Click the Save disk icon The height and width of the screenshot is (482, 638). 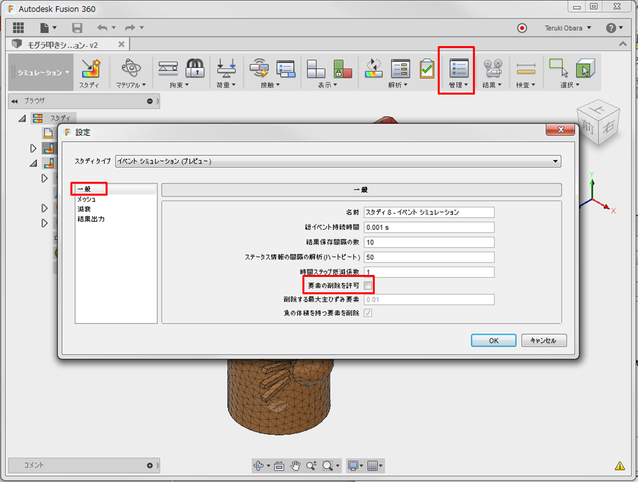tap(77, 28)
